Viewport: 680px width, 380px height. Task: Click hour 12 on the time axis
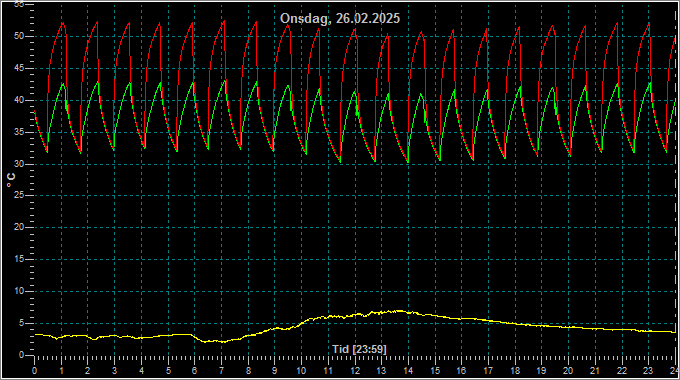355,371
